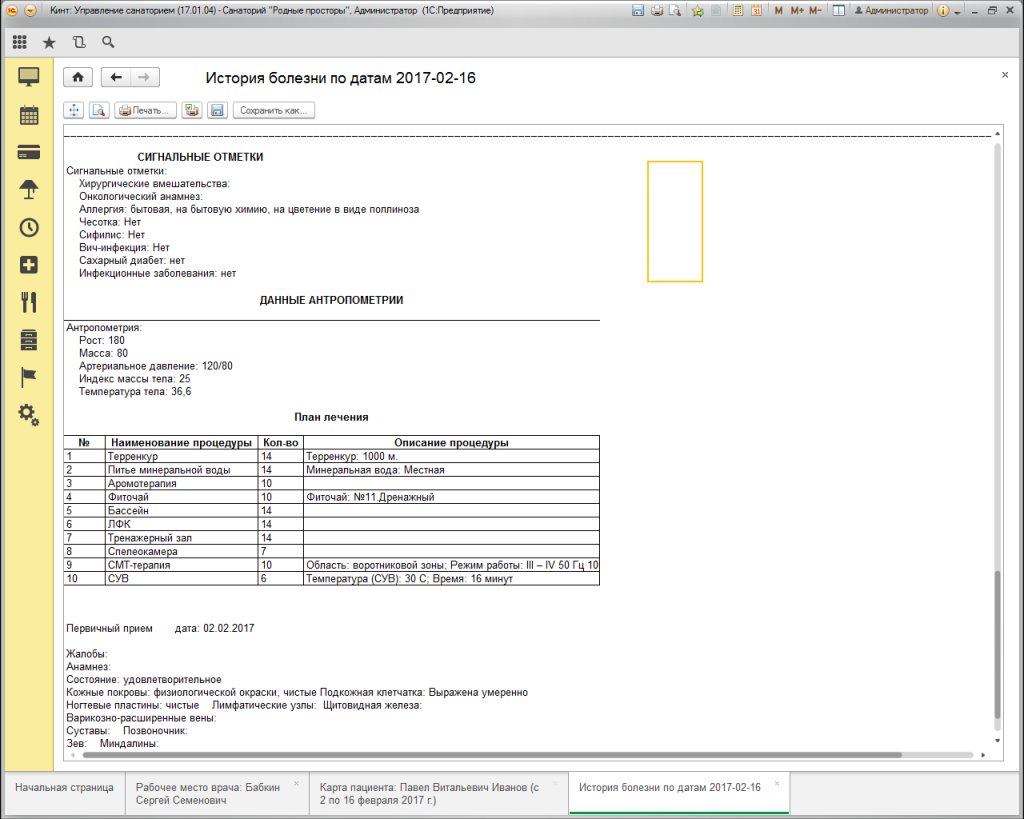
Task: Click the Home button
Action: 77,78
